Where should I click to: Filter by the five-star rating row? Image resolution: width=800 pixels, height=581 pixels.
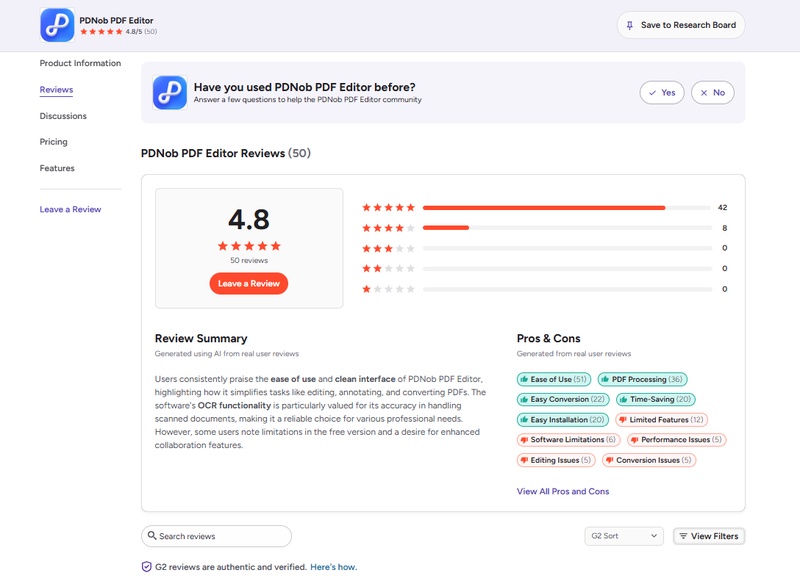pyautogui.click(x=545, y=208)
